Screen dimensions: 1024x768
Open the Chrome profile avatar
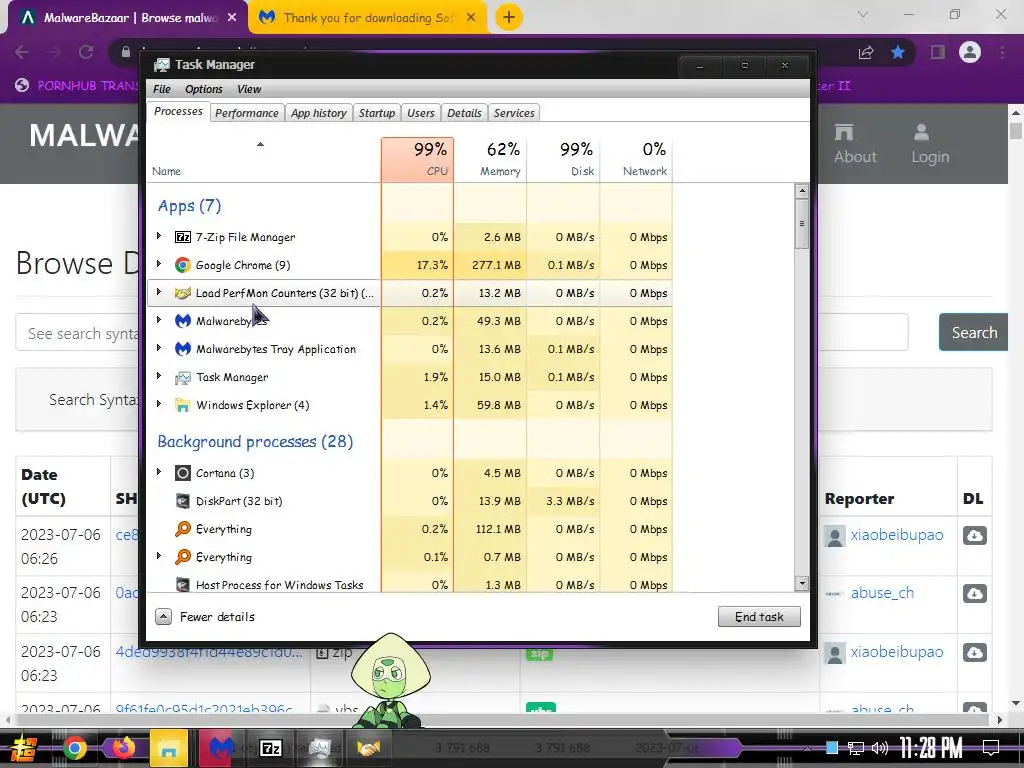click(x=970, y=52)
